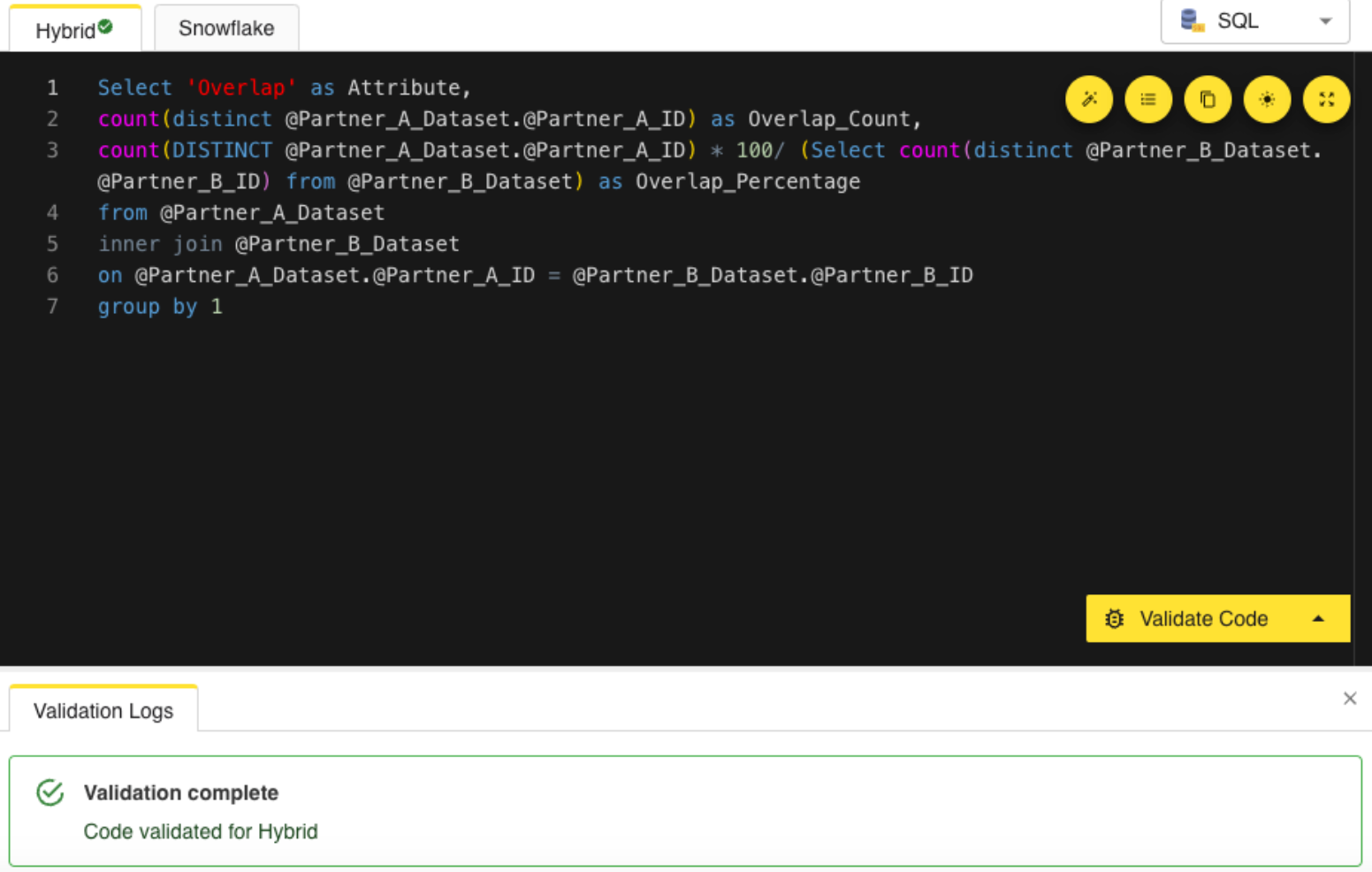Click 'Attribute' word on line 1
This screenshot has height=872, width=1372.
[404, 88]
